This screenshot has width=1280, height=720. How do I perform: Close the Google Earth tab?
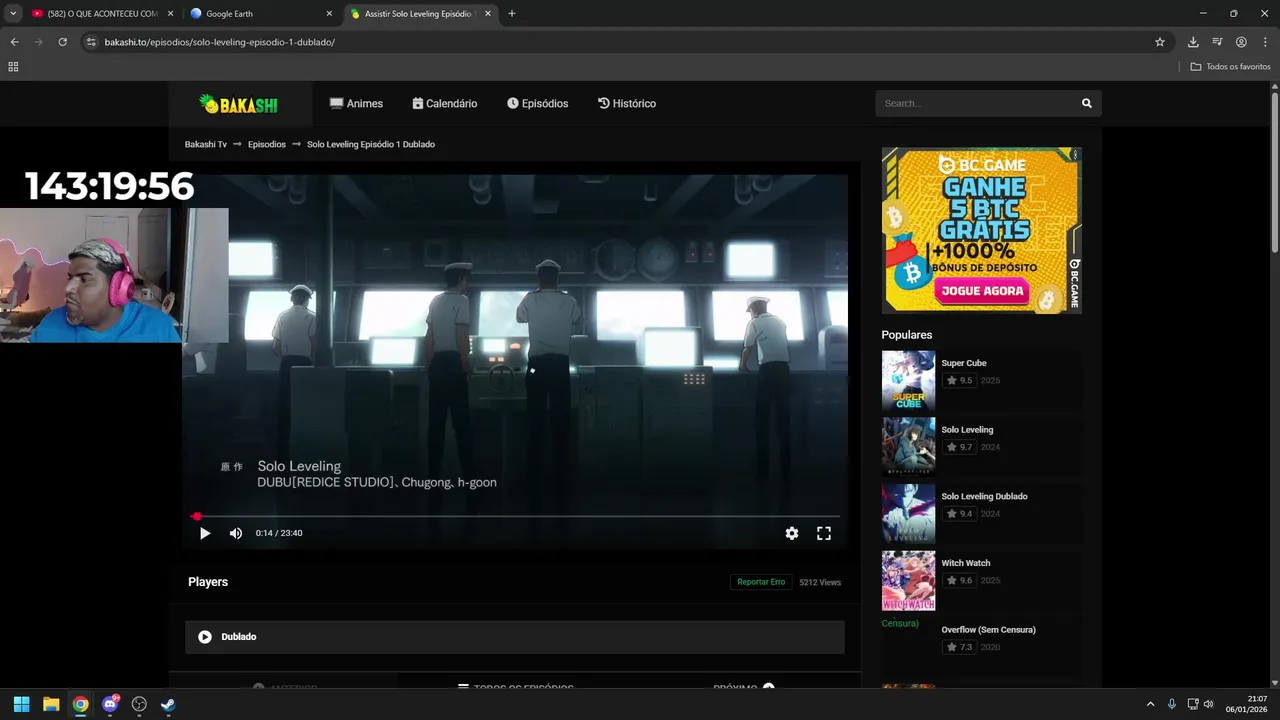[329, 14]
